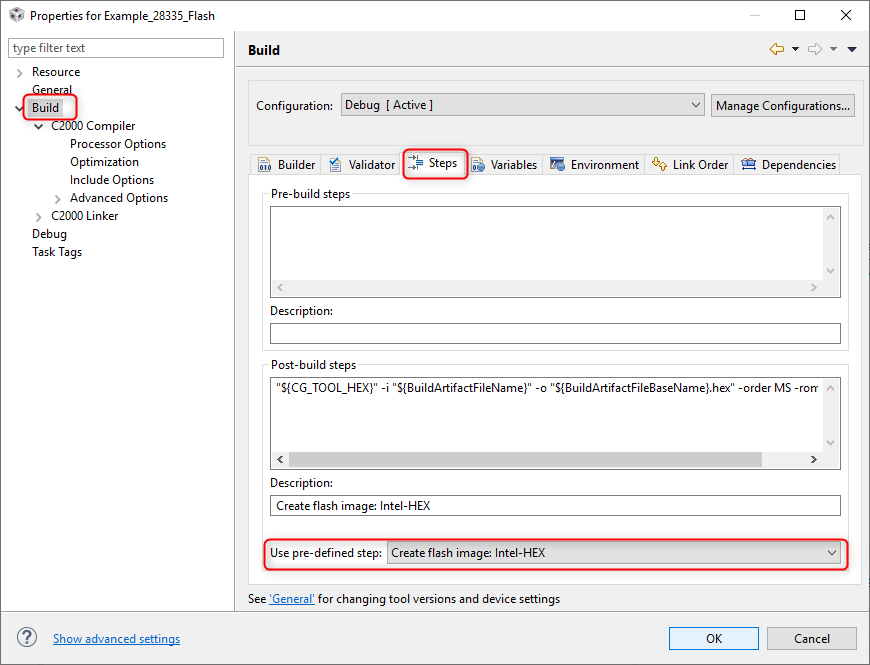Click Post-build vertical scroll down arrow
Viewport: 870px width, 665px height.
[x=831, y=443]
